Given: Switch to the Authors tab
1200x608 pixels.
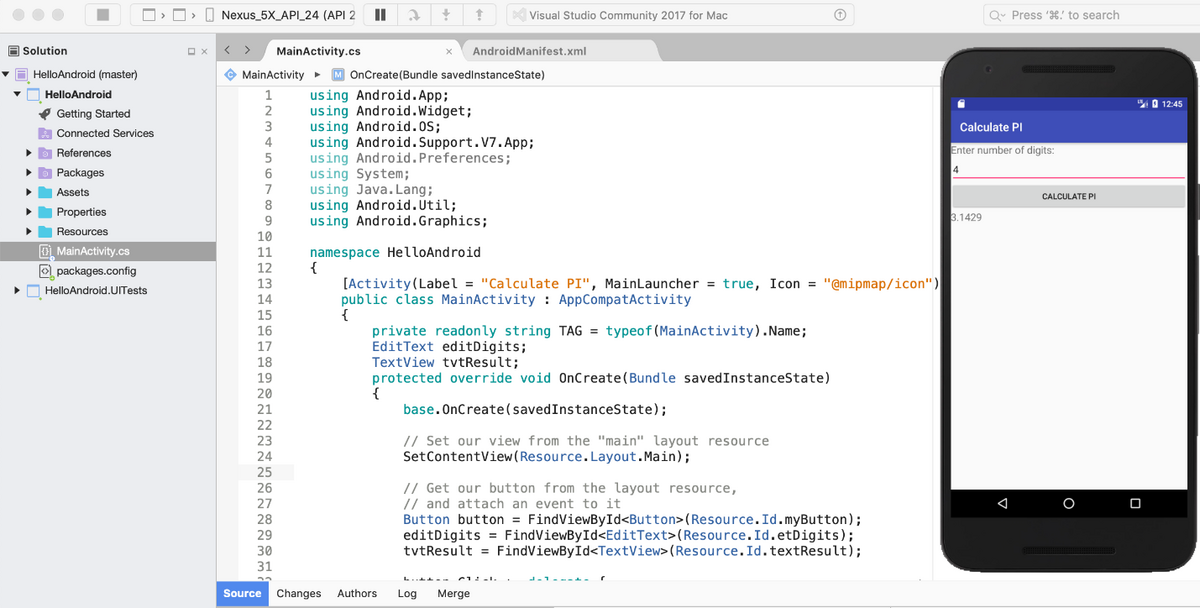Looking at the screenshot, I should pyautogui.click(x=357, y=594).
